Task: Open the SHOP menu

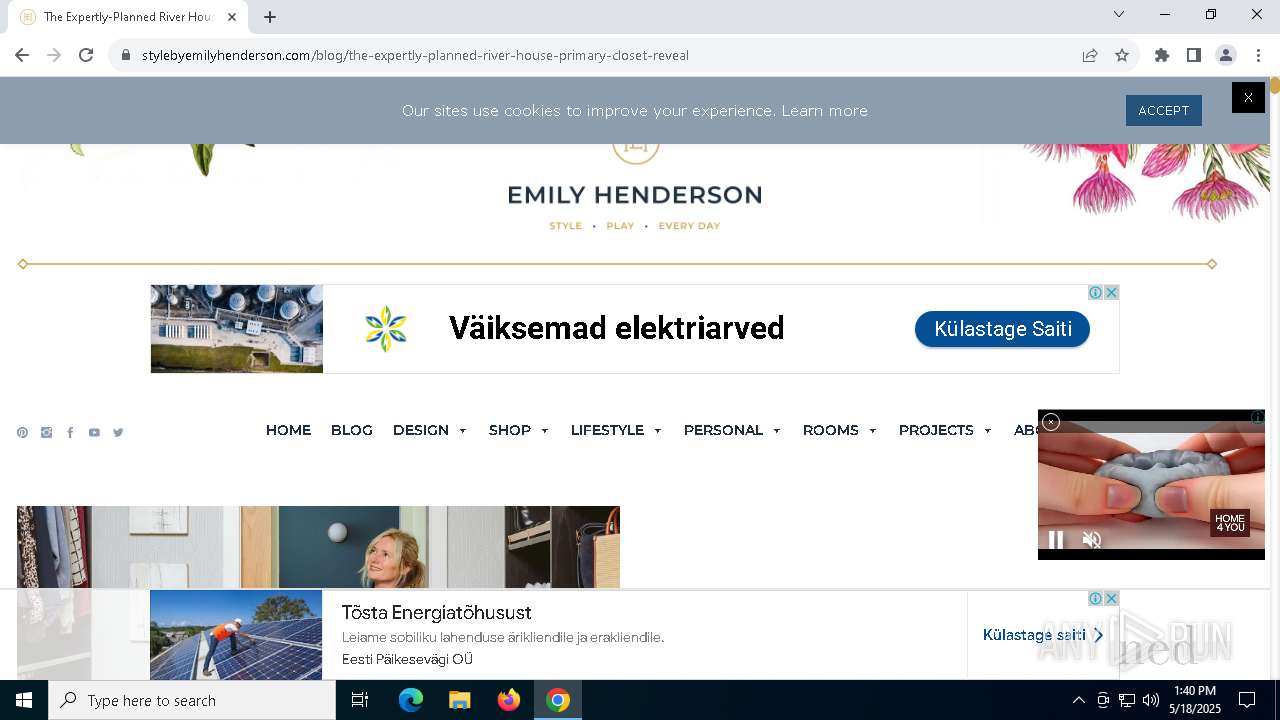Action: (x=510, y=430)
